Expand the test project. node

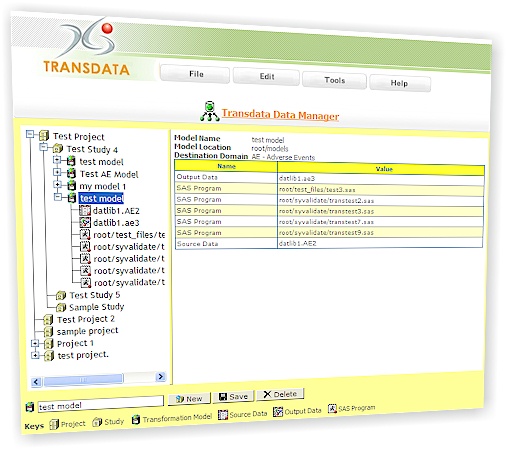35,355
